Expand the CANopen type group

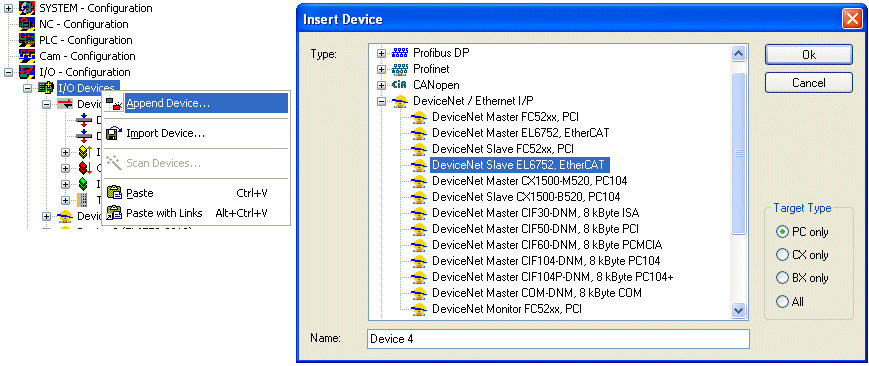(381, 86)
